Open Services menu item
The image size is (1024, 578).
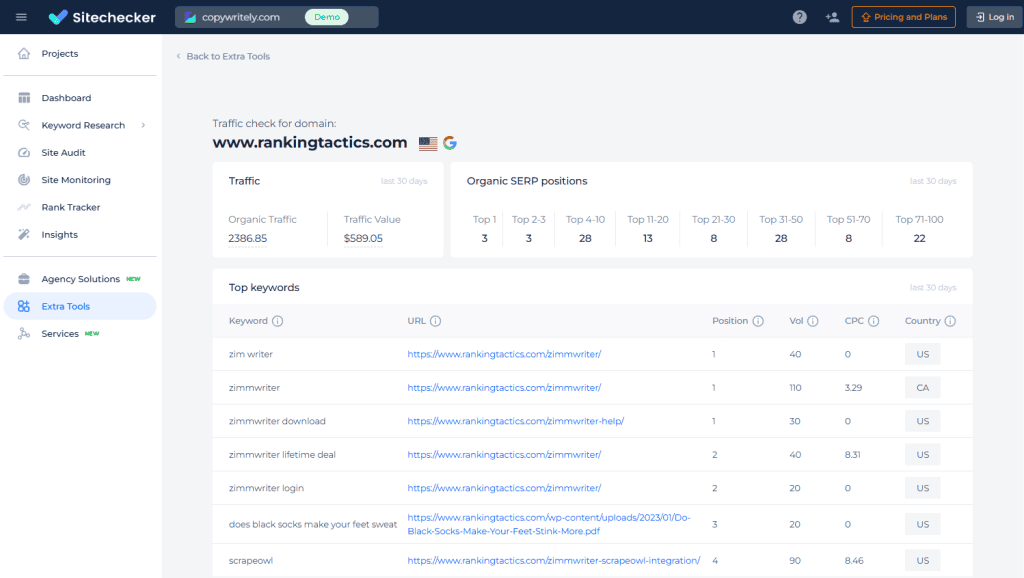[60, 334]
